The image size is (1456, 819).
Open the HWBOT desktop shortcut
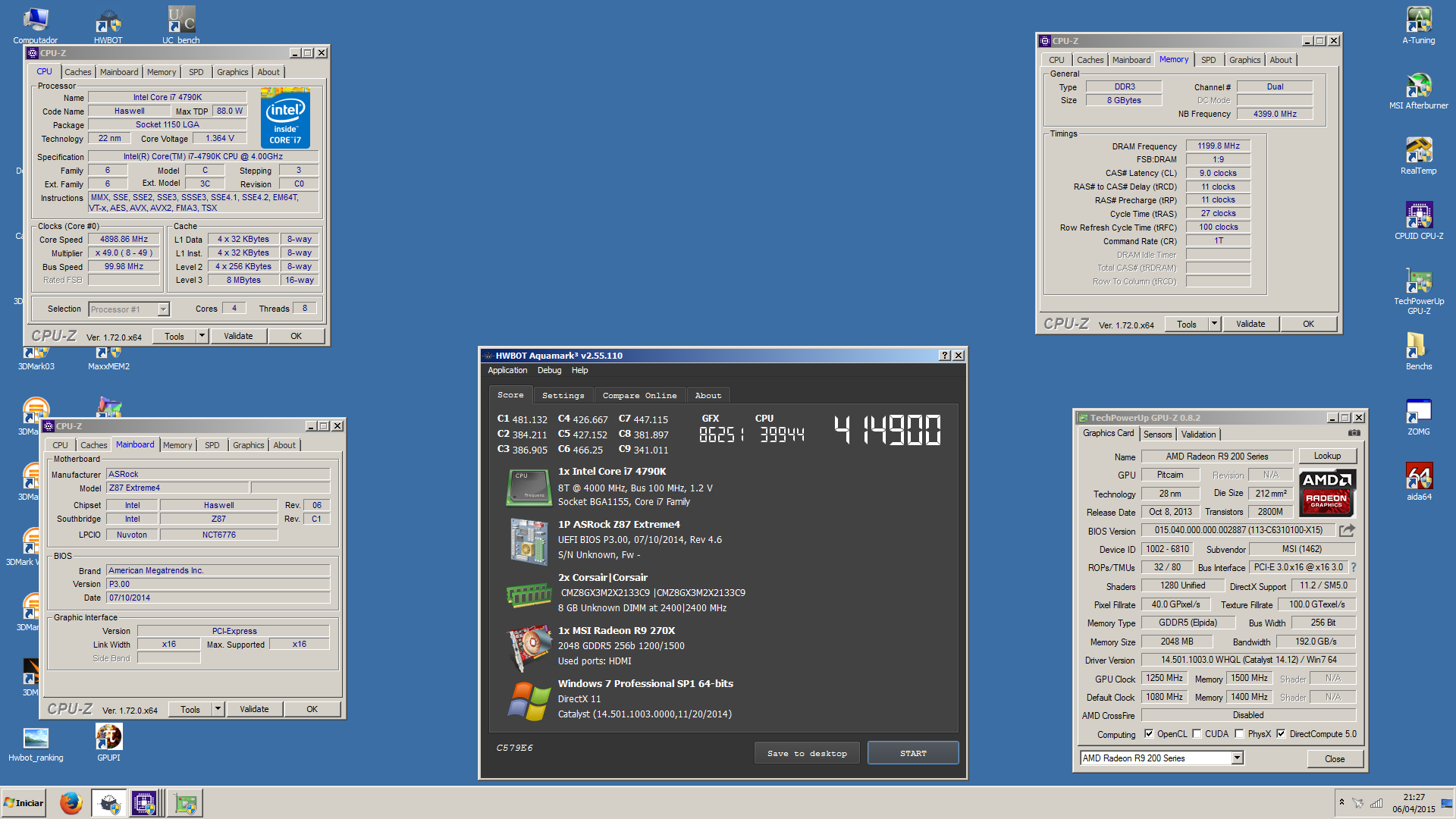(x=108, y=24)
